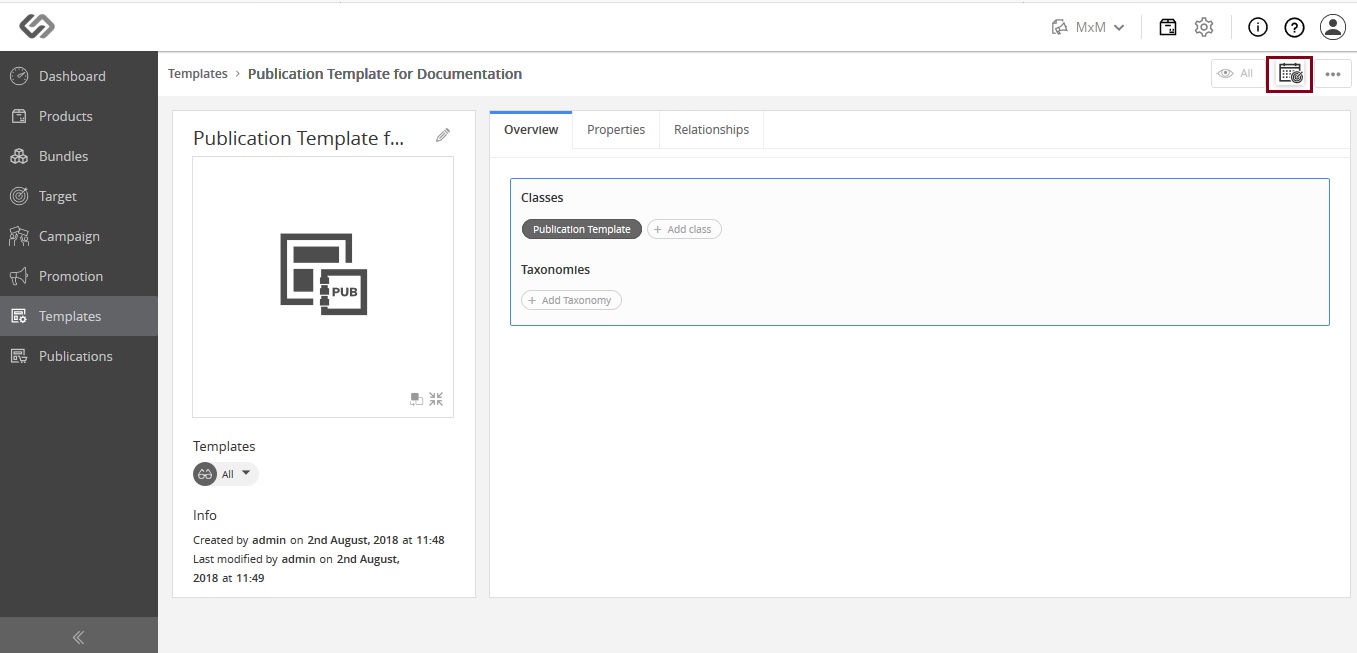Click the replace image icon under the thumbnail

coord(417,399)
